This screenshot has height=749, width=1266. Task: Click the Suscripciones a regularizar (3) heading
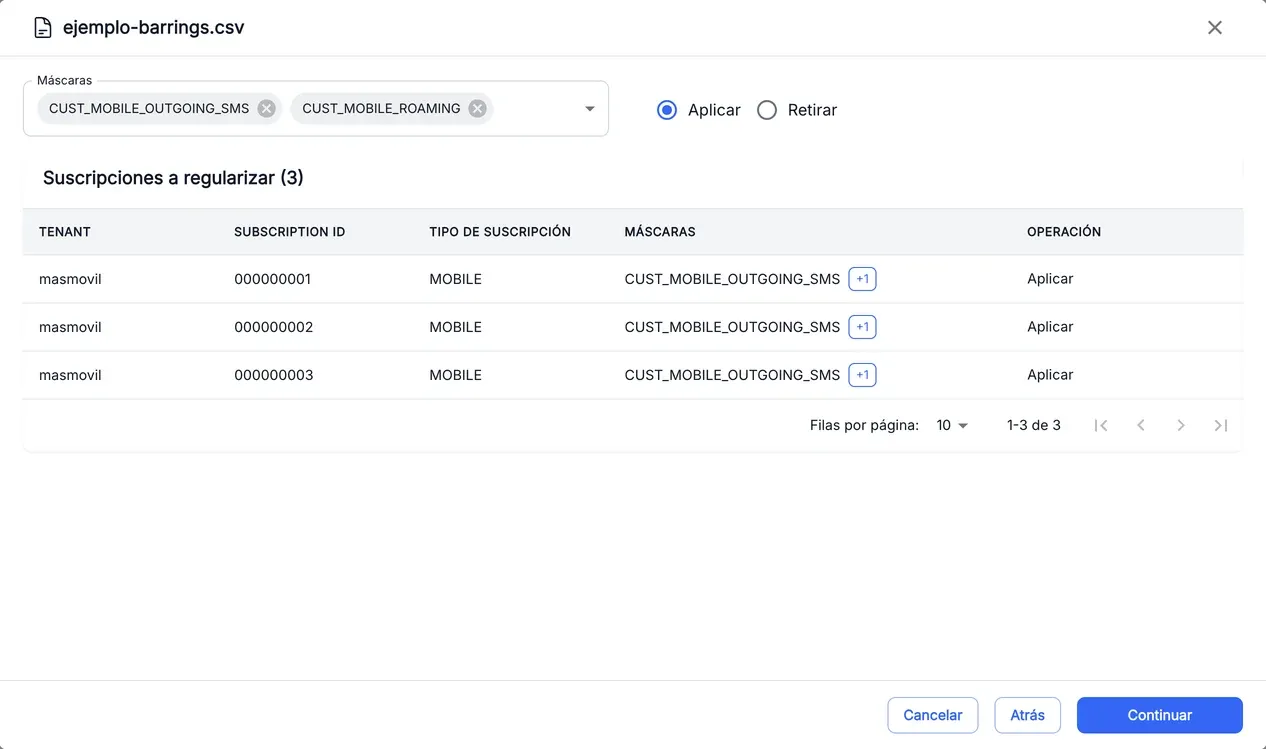pyautogui.click(x=173, y=178)
